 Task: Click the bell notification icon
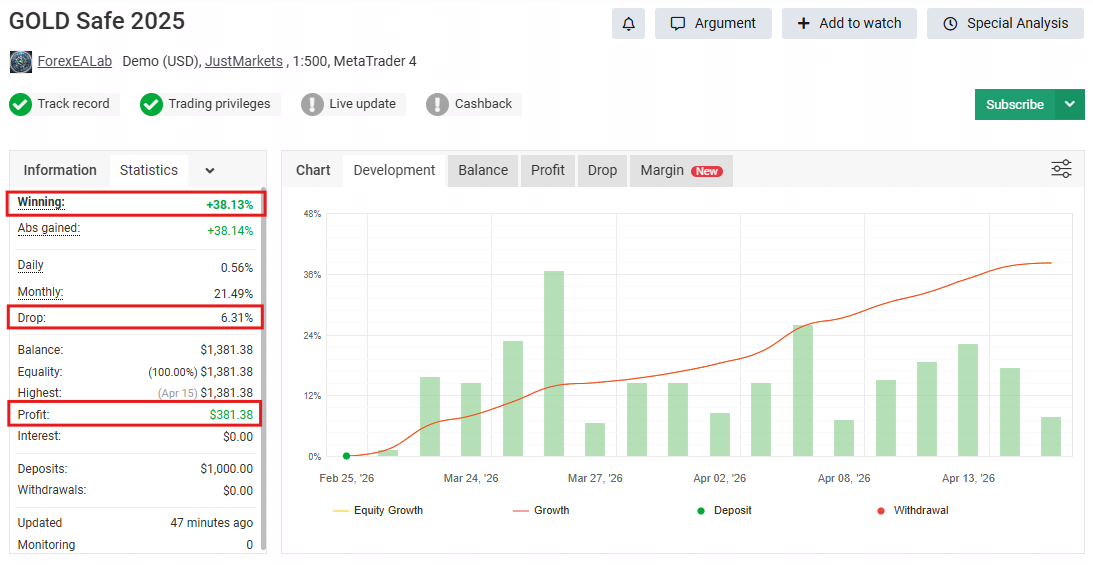point(628,24)
